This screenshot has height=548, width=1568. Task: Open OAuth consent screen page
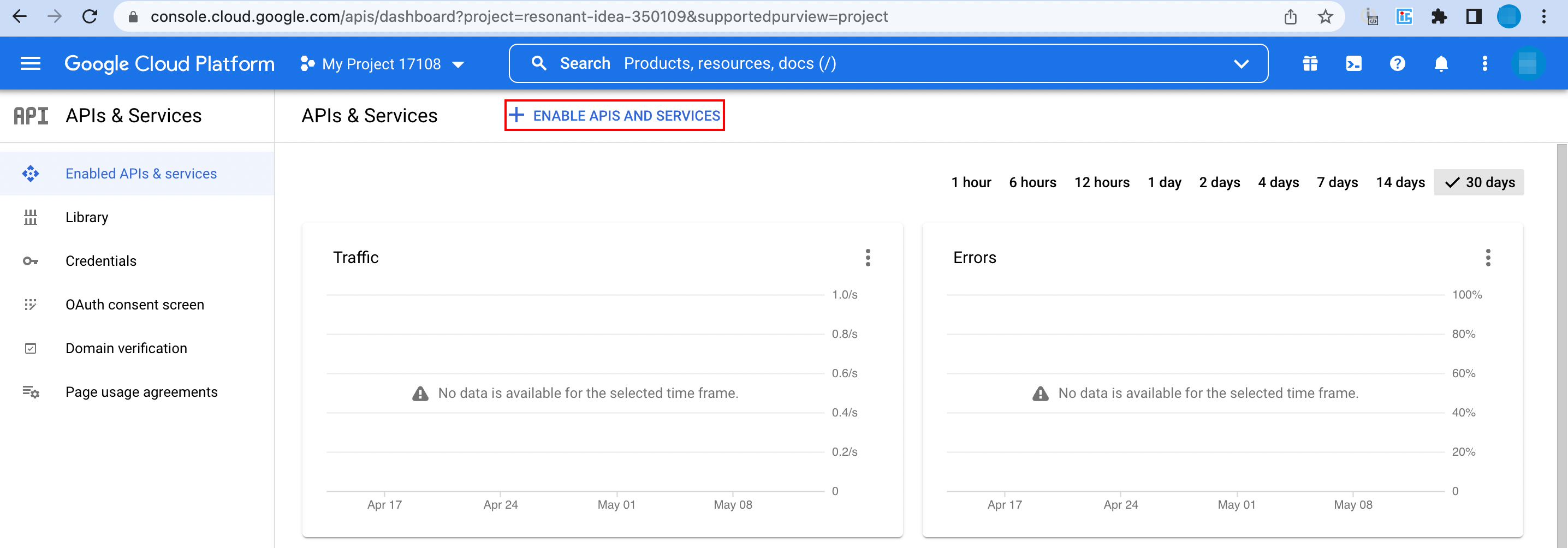[x=137, y=305]
